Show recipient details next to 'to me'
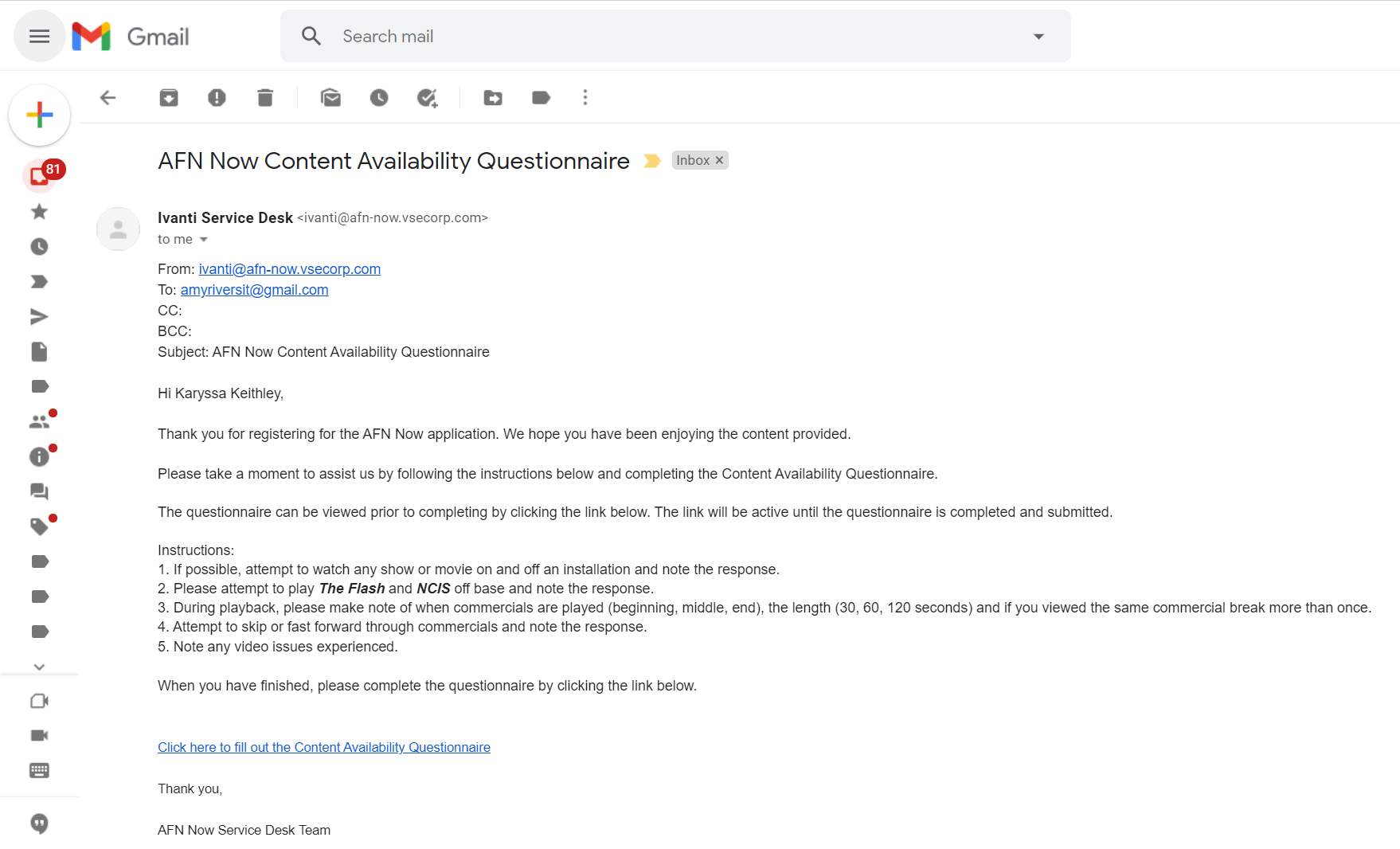The height and width of the screenshot is (849, 1400). point(204,240)
